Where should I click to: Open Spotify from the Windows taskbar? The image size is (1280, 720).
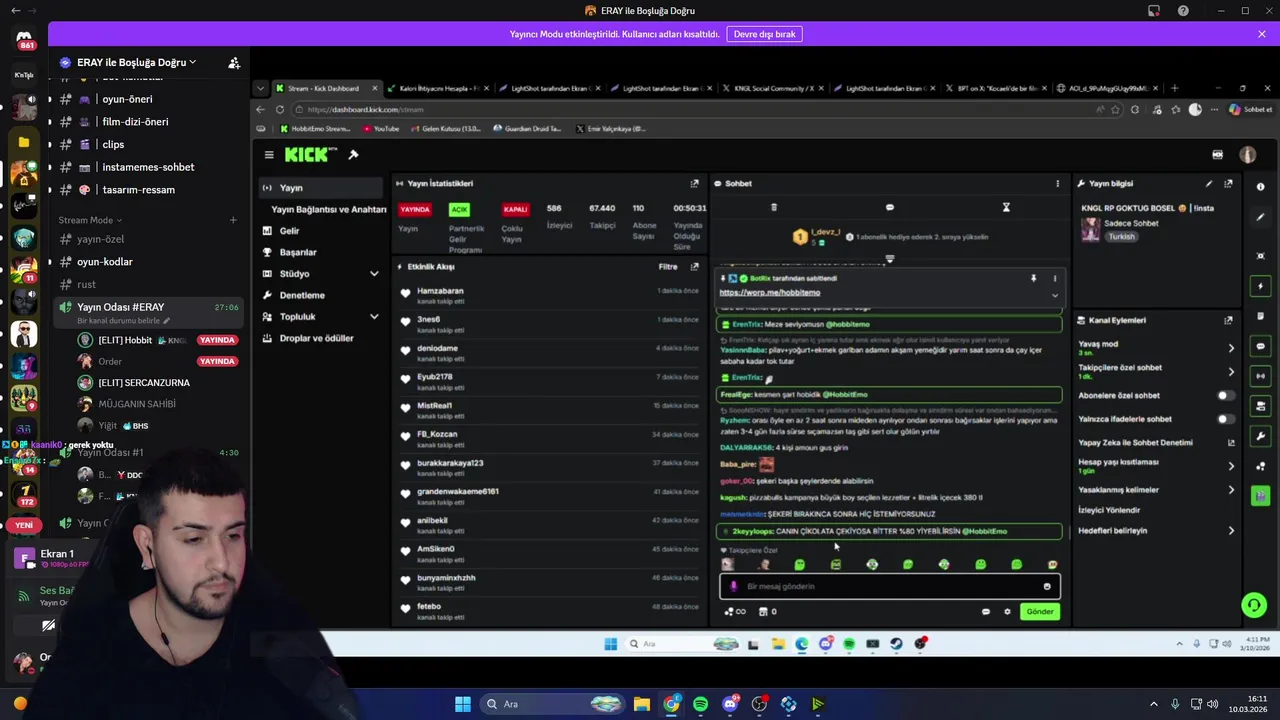pyautogui.click(x=700, y=704)
